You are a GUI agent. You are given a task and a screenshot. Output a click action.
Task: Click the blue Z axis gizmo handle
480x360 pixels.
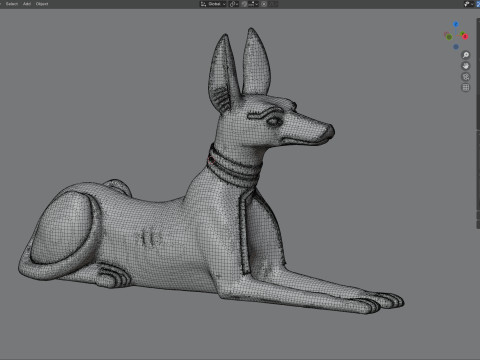point(456,24)
